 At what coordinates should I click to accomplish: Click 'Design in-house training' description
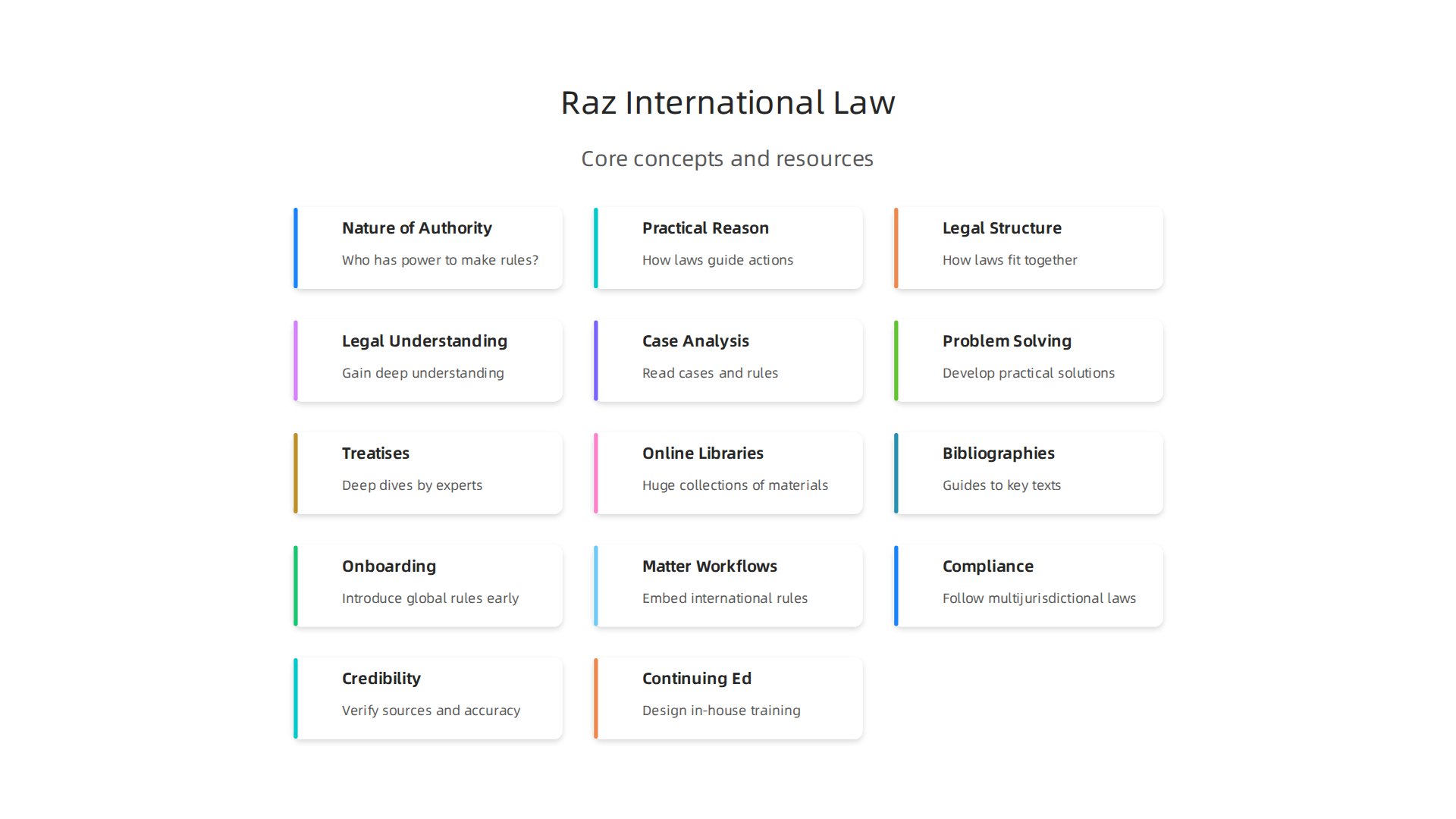[721, 711]
